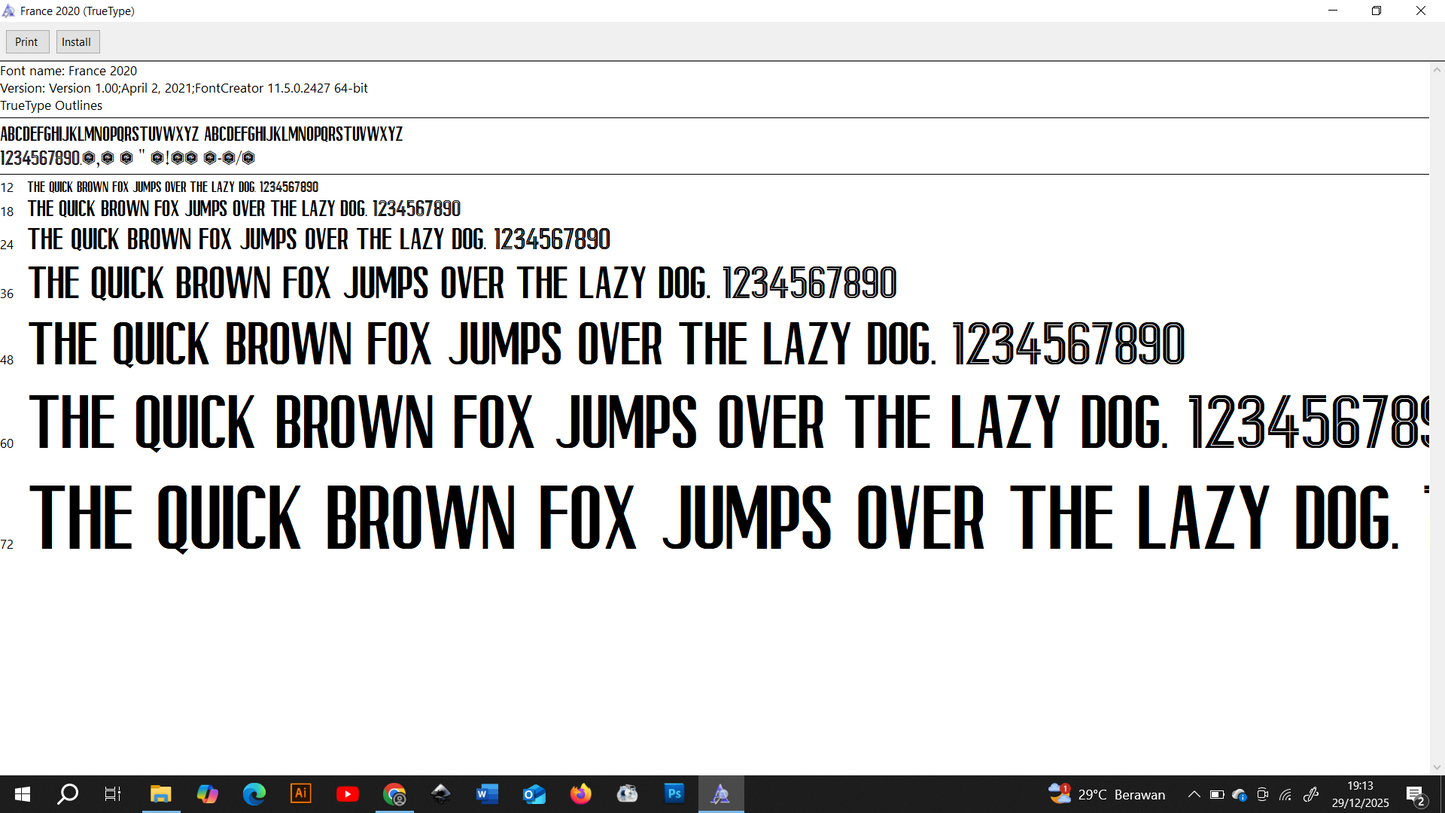Open Inkscape from taskbar
Screen dimensions: 1445x813
click(x=440, y=794)
